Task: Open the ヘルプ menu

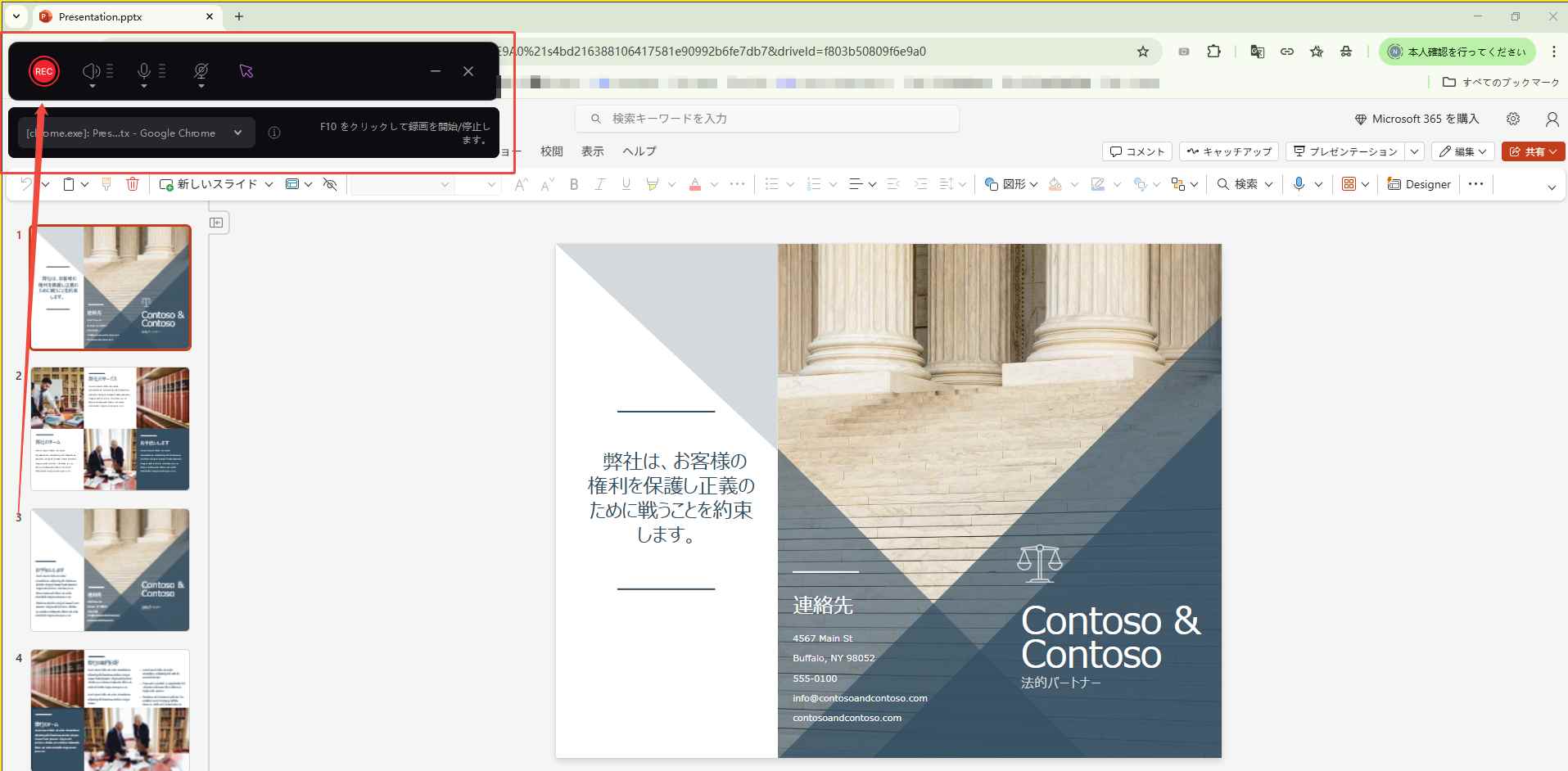Action: coord(638,151)
